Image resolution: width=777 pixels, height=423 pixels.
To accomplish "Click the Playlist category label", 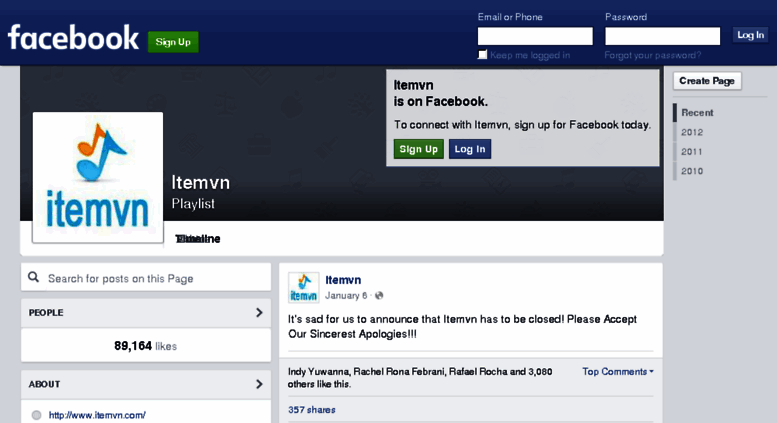I will tap(193, 204).
